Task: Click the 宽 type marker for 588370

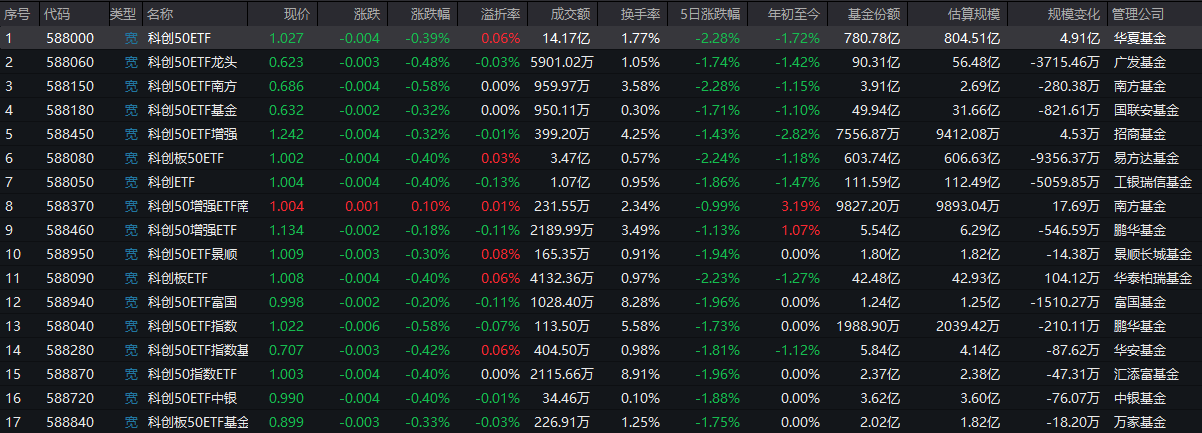Action: pyautogui.click(x=131, y=206)
